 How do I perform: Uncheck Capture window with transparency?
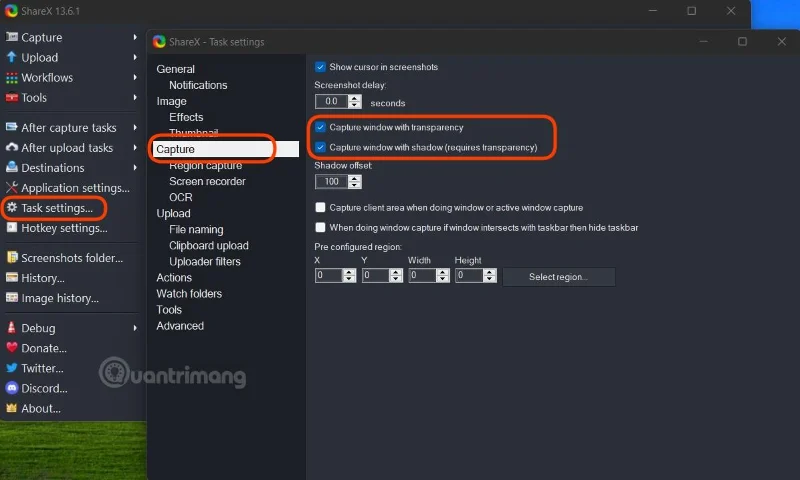click(x=320, y=127)
